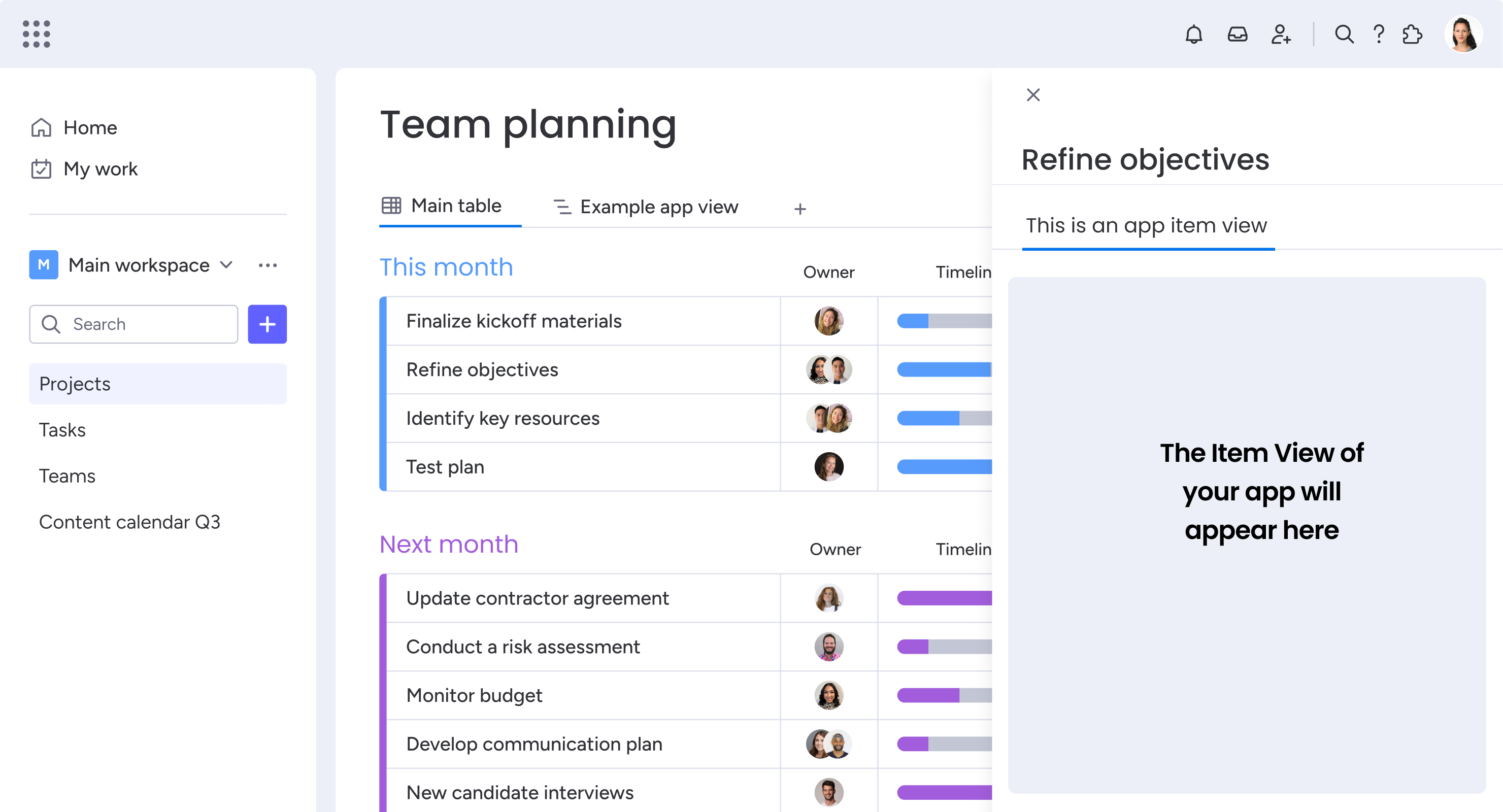Viewport: 1503px width, 812px height.
Task: Select the This is an app item view tab
Action: click(1147, 226)
